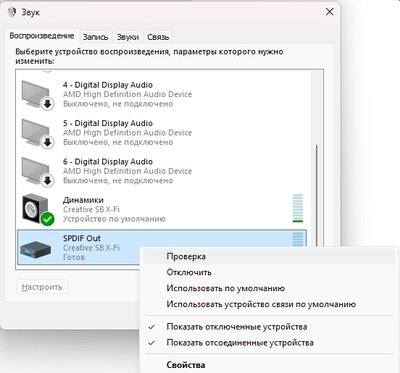Click Creative SB X-Fi under Динамики
This screenshot has height=373, width=400.
coord(91,210)
